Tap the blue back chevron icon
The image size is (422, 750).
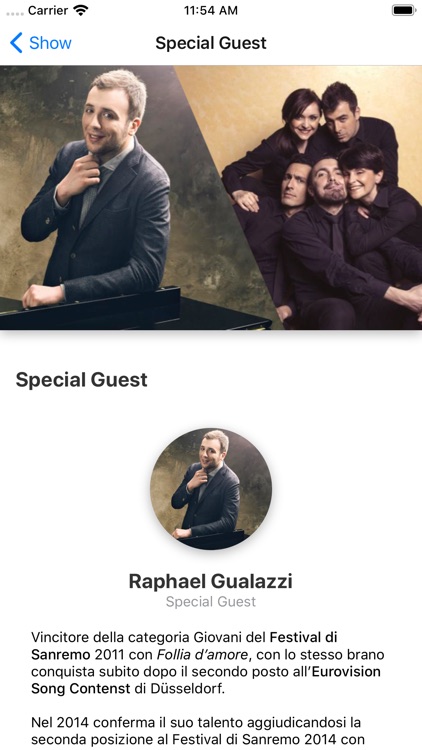click(x=16, y=43)
